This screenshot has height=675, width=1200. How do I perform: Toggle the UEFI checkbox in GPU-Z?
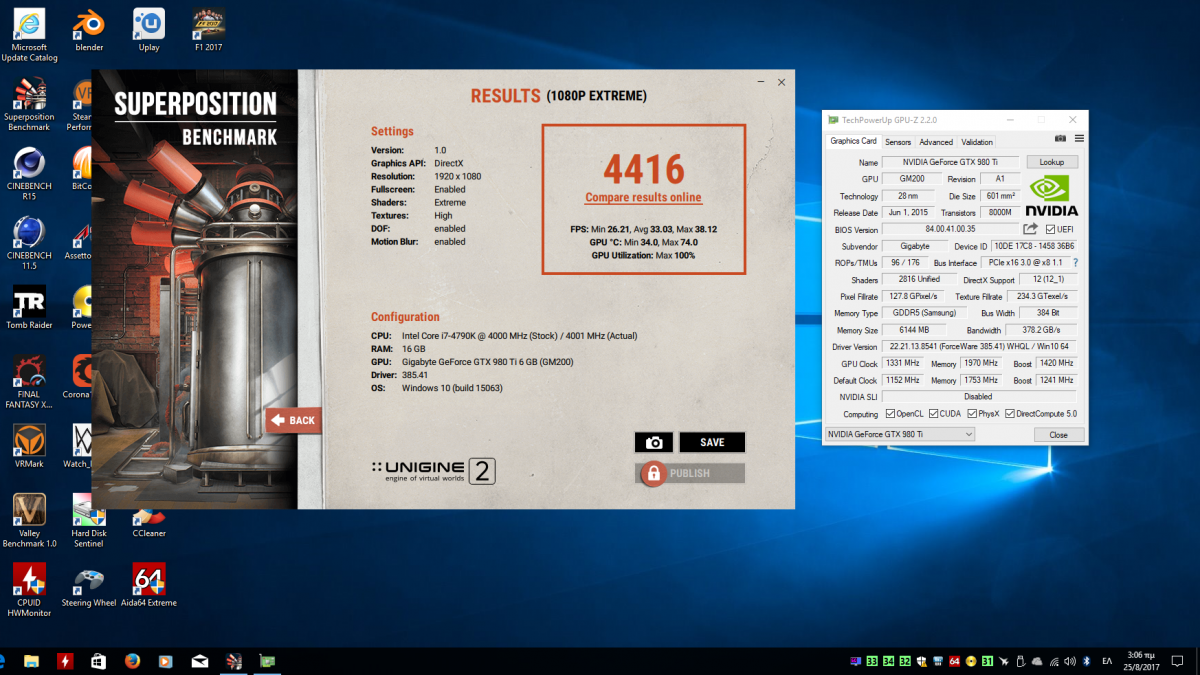(1049, 229)
